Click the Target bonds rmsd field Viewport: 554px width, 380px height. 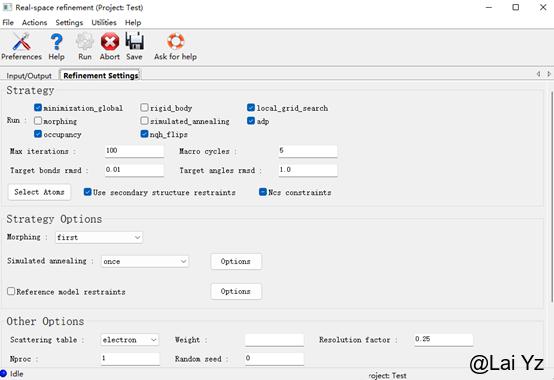point(134,170)
